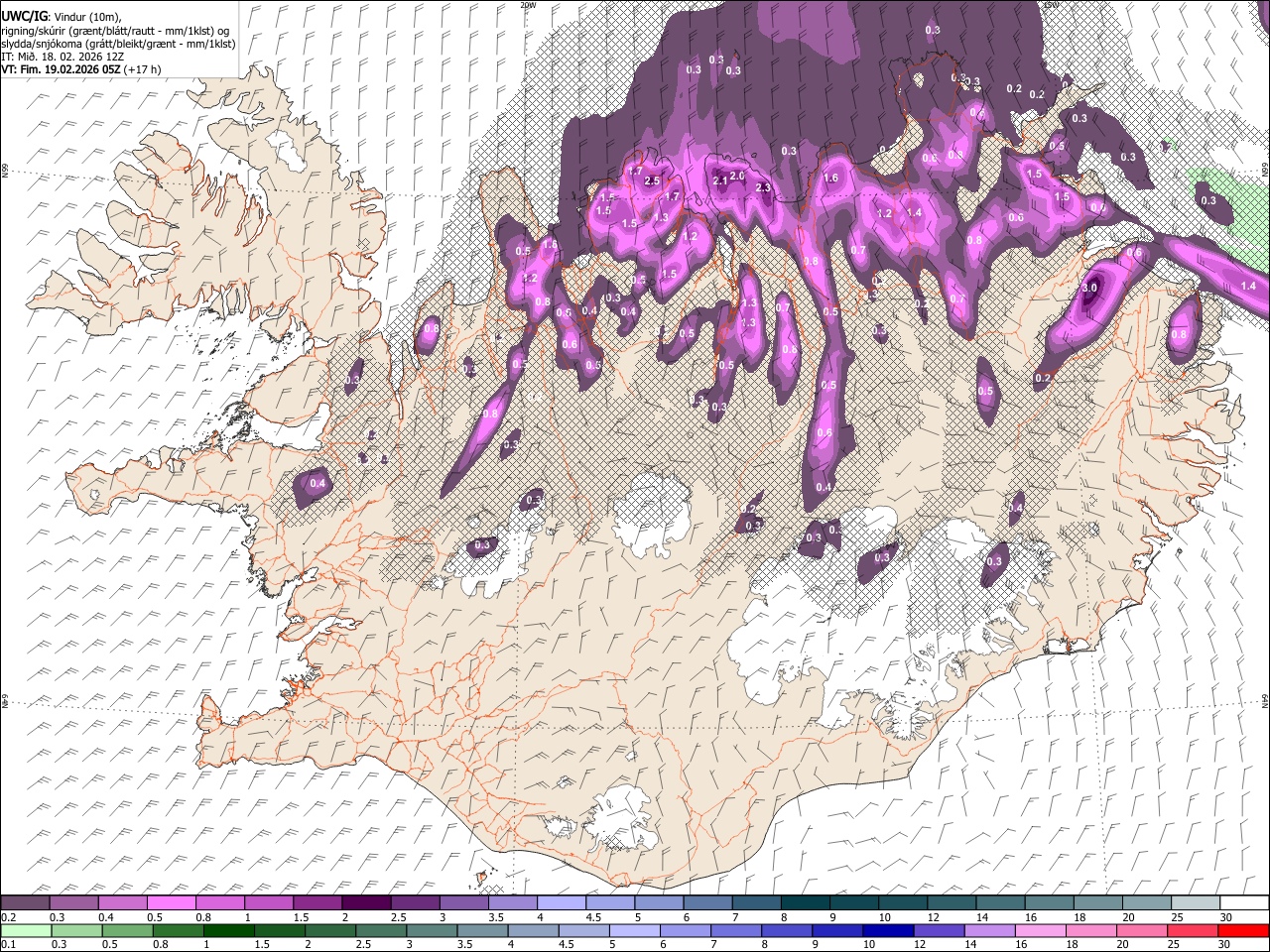Click the line starting "slydda/snjókoma"
1270x952 pixels.
pos(116,44)
